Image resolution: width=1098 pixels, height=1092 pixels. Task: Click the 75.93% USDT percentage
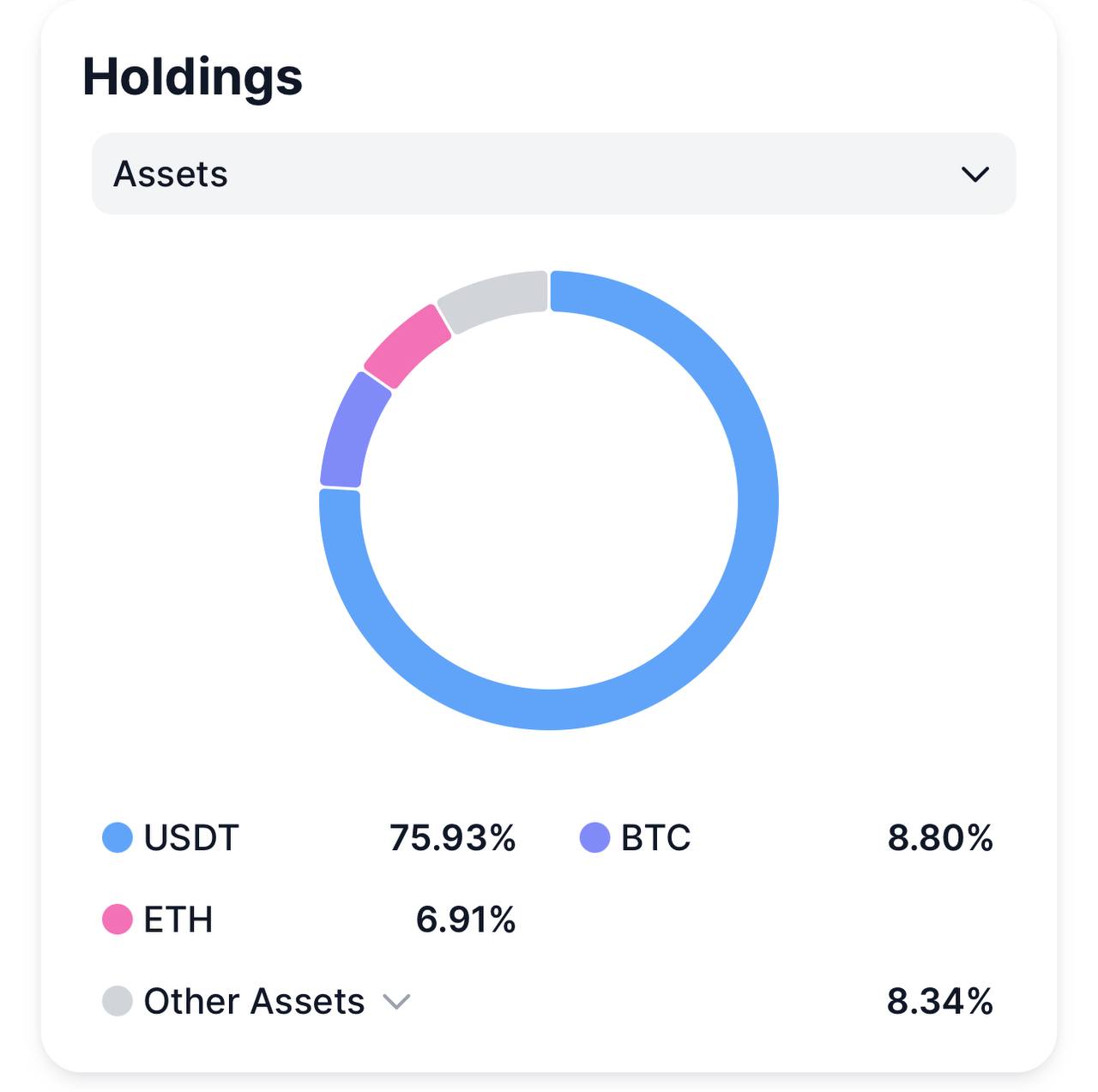(x=452, y=837)
